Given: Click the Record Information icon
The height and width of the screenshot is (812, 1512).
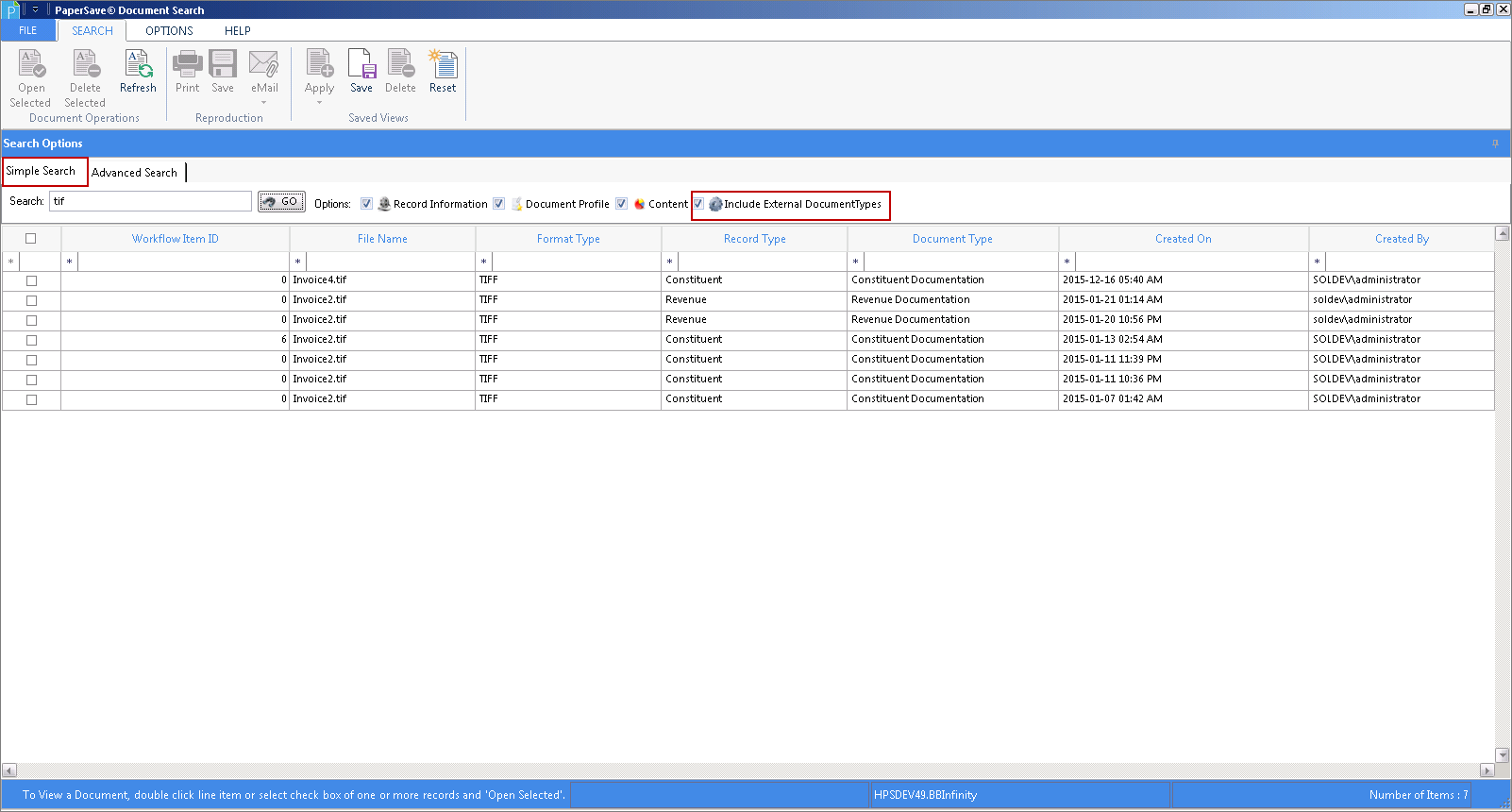Looking at the screenshot, I should pos(384,204).
